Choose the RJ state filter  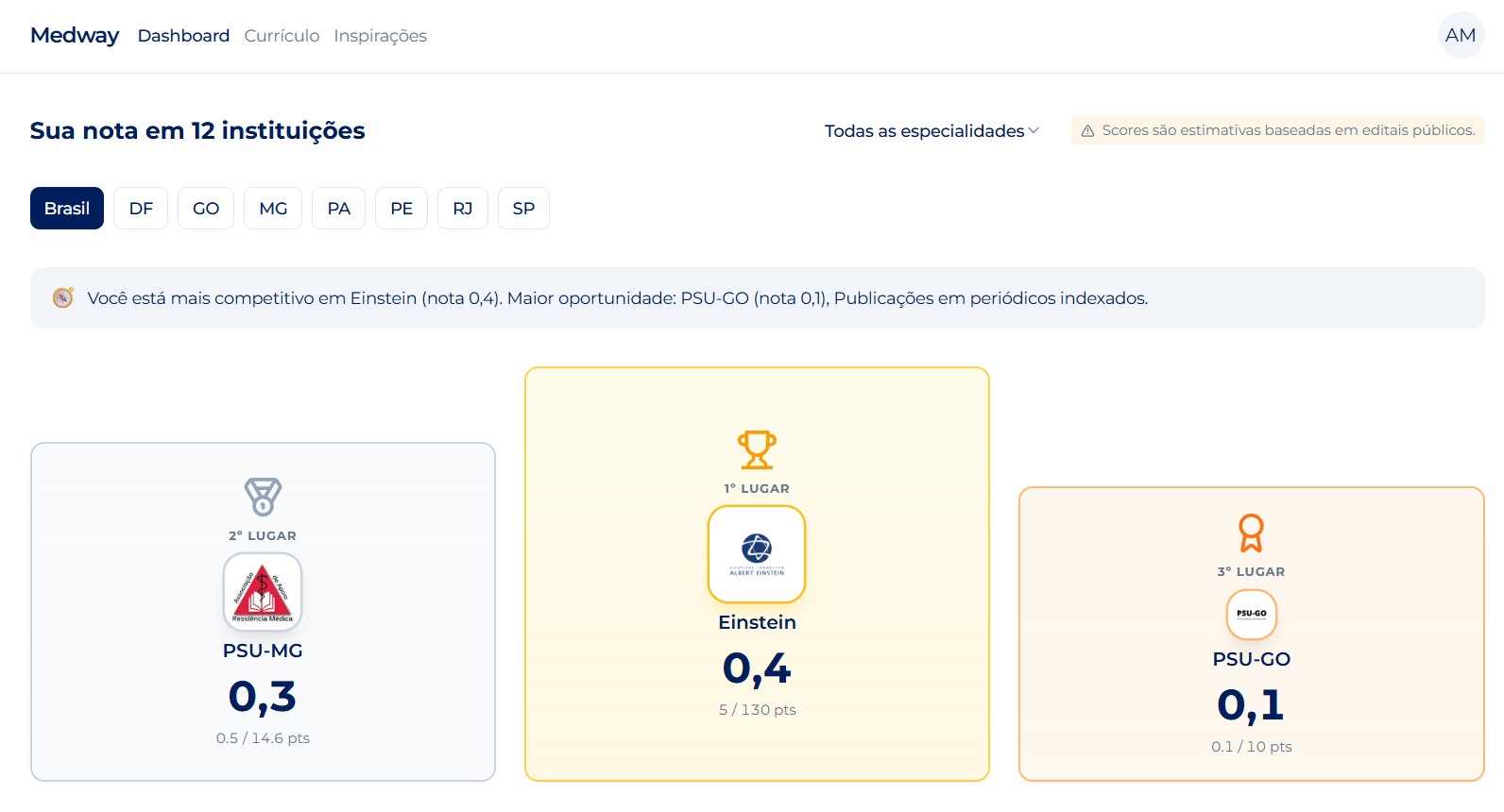[x=463, y=208]
